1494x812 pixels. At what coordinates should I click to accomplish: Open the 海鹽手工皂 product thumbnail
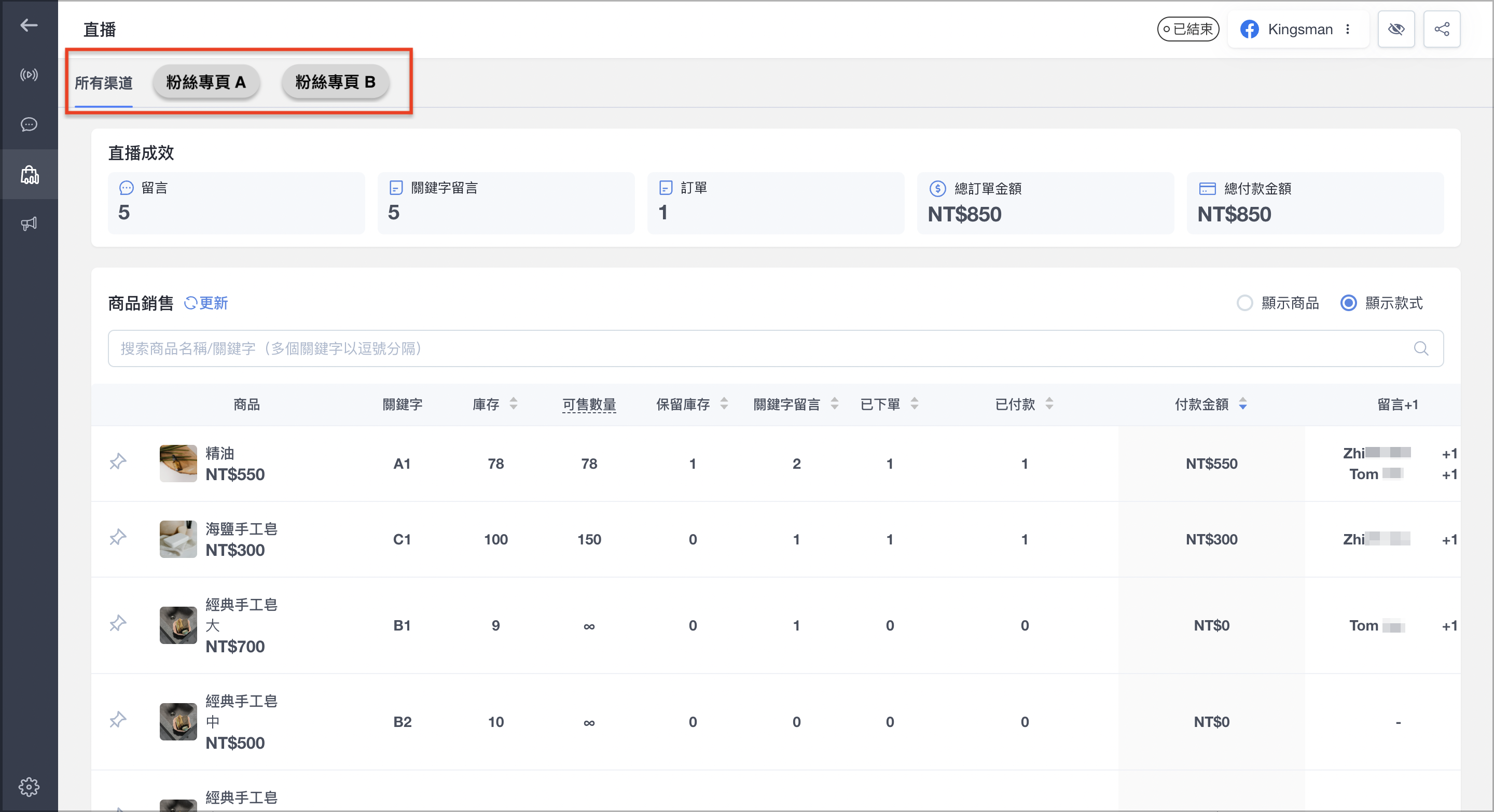(x=178, y=539)
